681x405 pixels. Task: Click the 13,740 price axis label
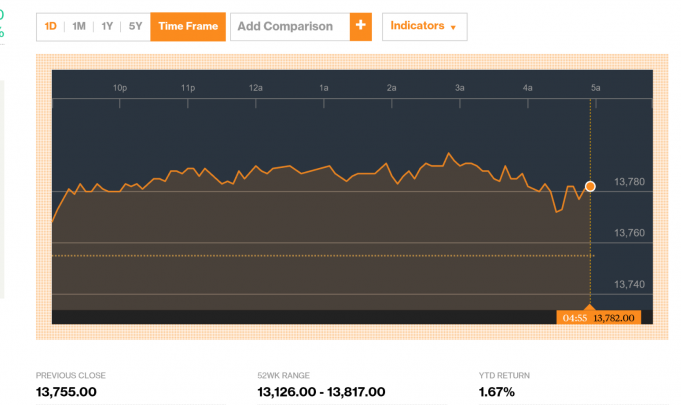[x=629, y=285]
